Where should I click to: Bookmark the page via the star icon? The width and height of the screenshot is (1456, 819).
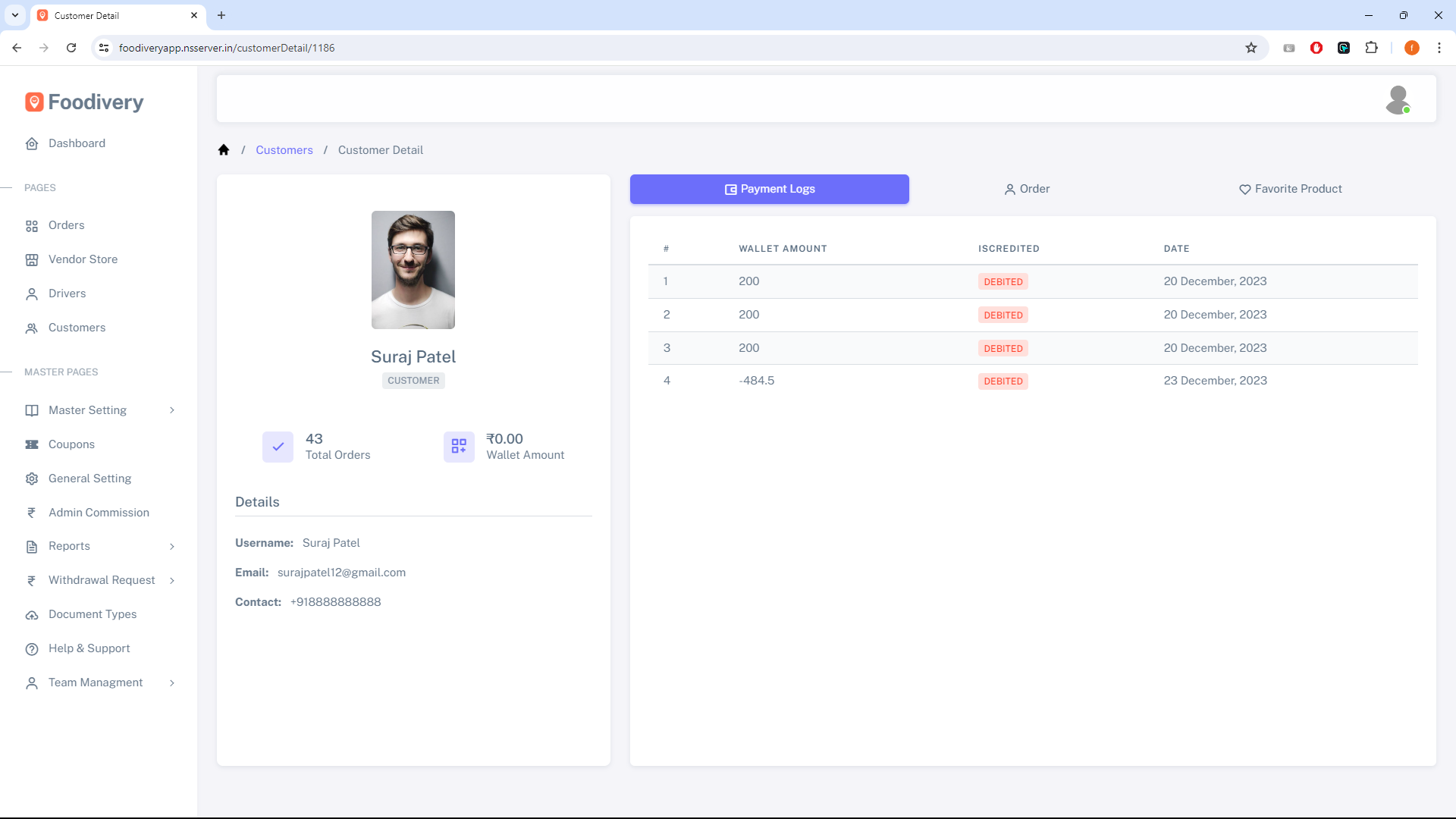(1250, 47)
